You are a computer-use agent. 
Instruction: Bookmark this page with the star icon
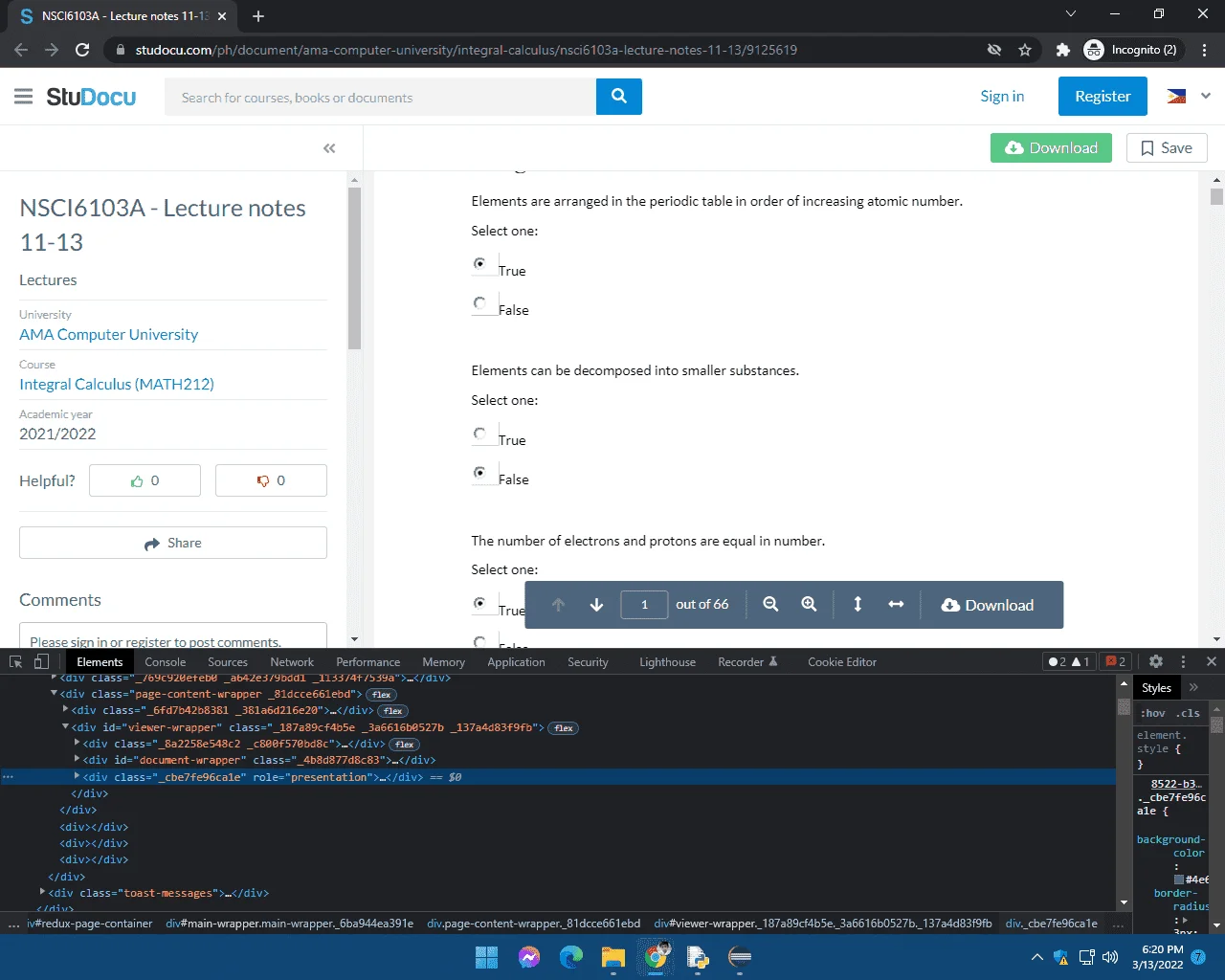pos(1025,50)
